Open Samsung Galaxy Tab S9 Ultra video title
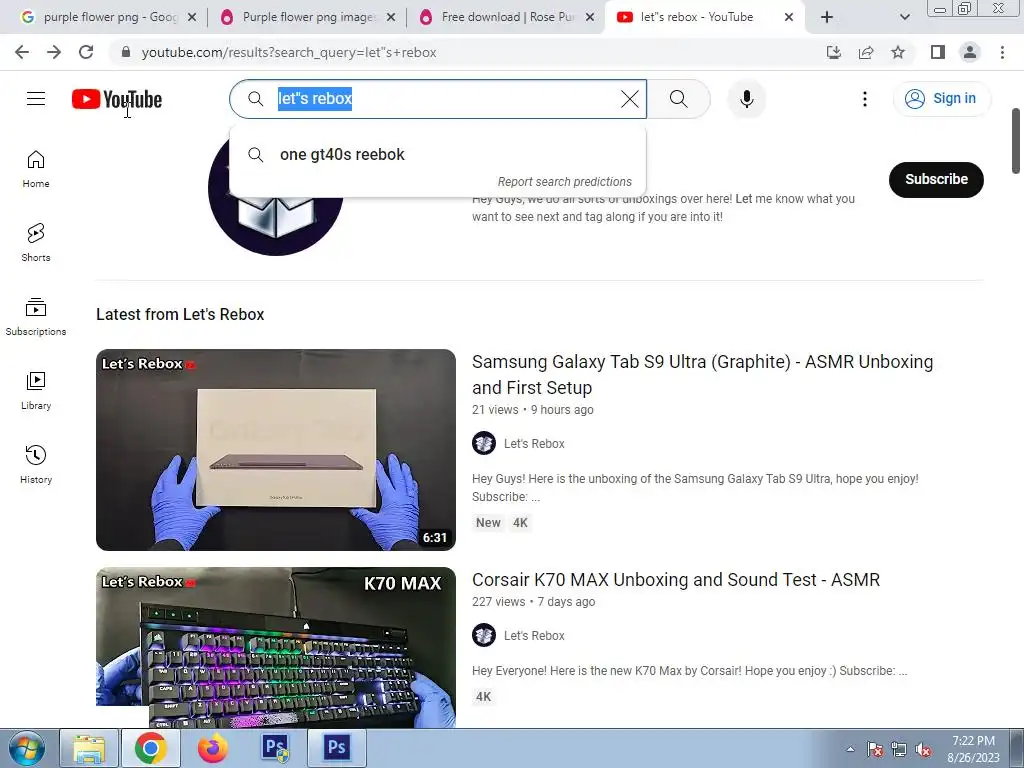 pos(702,374)
